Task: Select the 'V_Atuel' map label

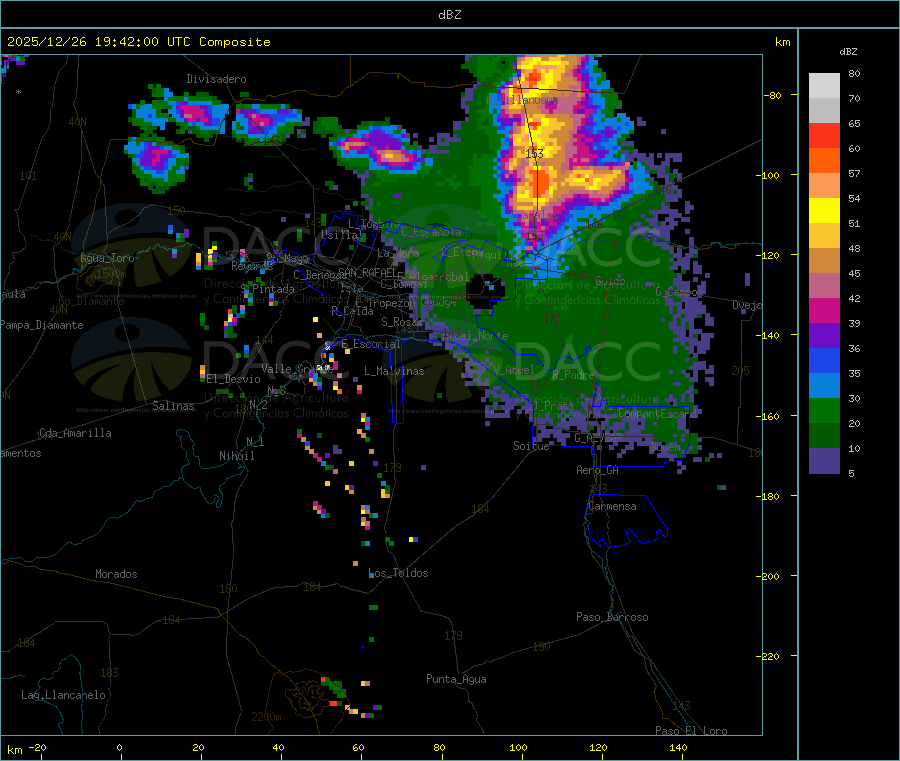Action: coord(514,370)
